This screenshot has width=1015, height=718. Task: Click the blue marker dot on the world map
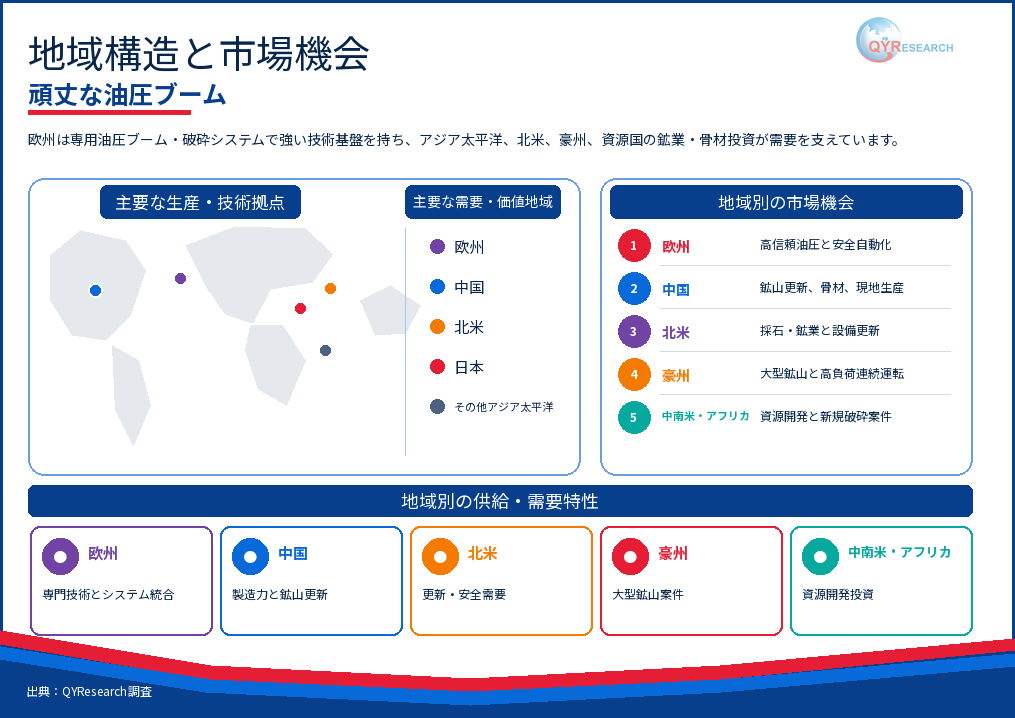[96, 291]
